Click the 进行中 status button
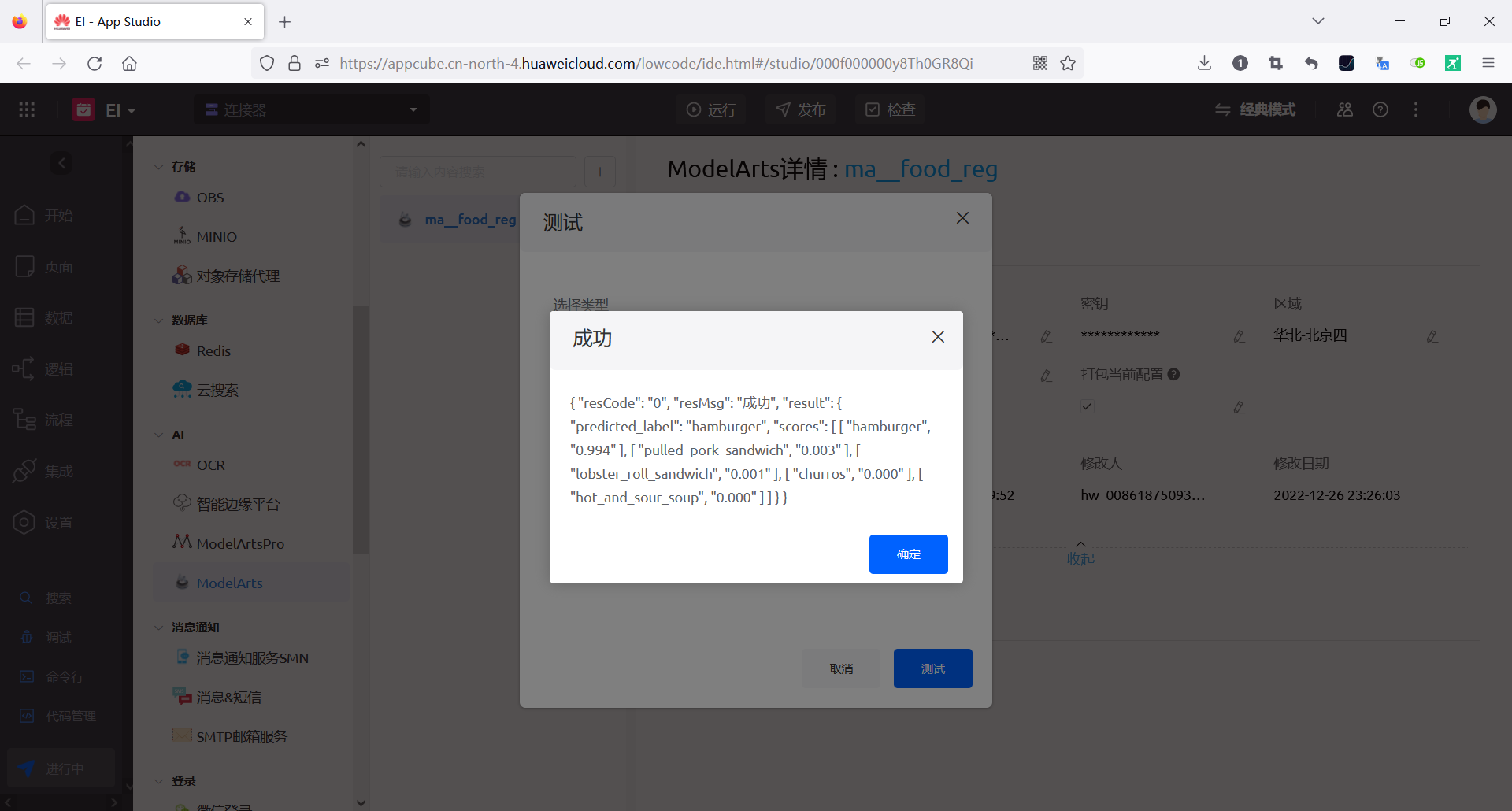The image size is (1512, 811). 61,768
